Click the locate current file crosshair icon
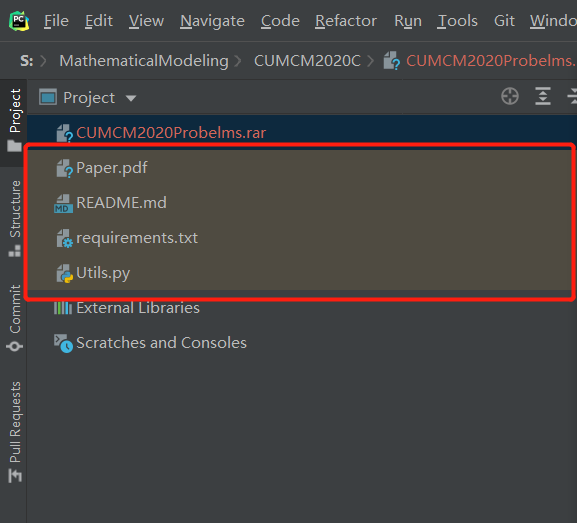The width and height of the screenshot is (577, 523). (x=510, y=96)
